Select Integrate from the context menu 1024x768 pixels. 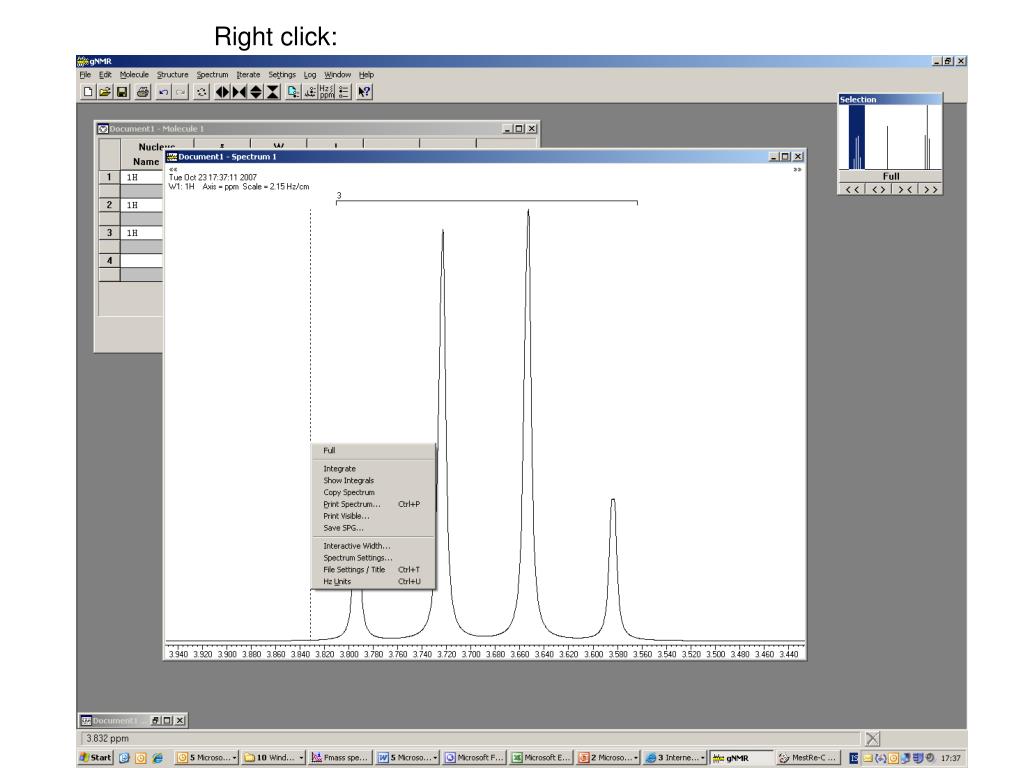click(339, 468)
